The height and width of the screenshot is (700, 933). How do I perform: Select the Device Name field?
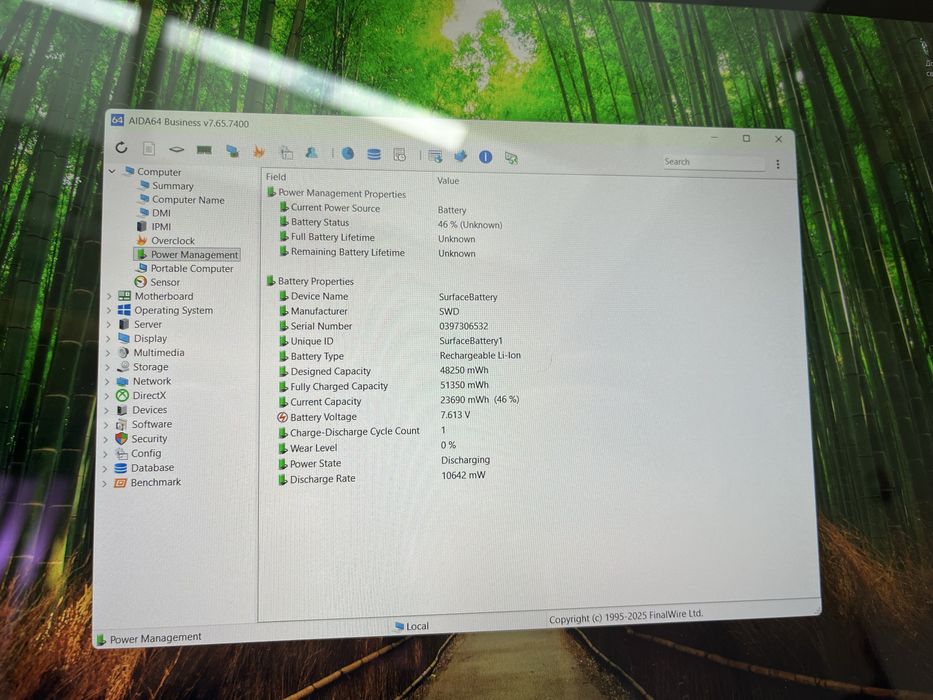point(319,296)
